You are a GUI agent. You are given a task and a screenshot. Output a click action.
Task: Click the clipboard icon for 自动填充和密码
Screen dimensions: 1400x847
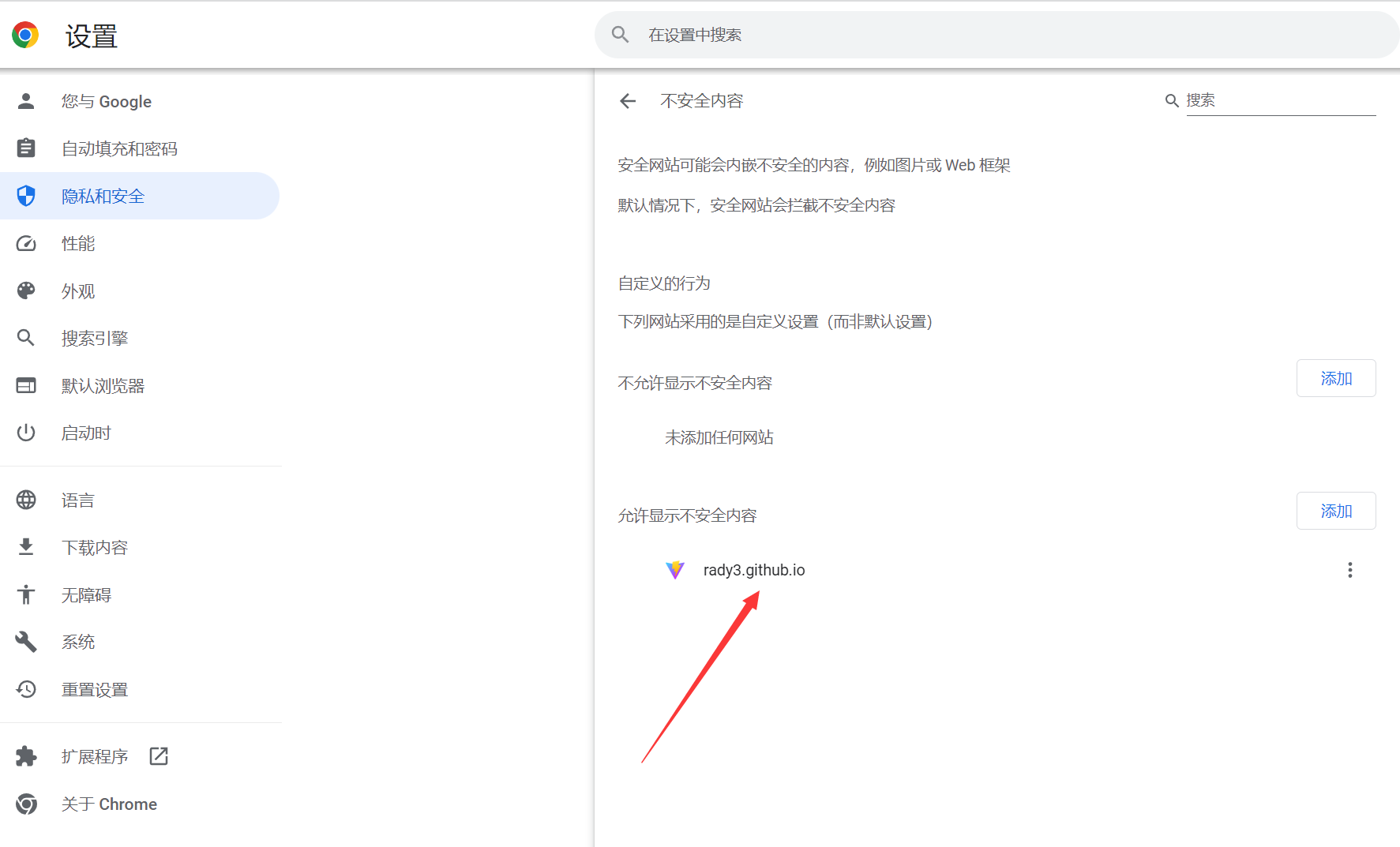coord(26,148)
